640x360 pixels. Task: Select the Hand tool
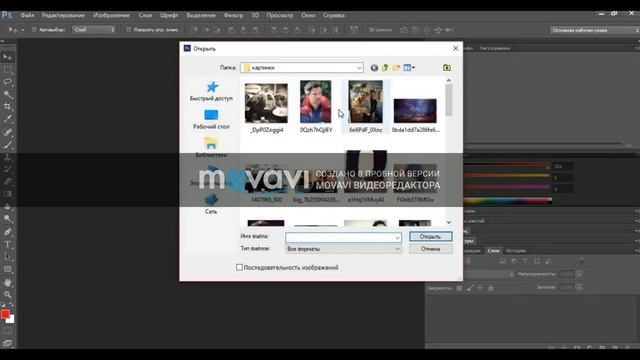coord(8,282)
